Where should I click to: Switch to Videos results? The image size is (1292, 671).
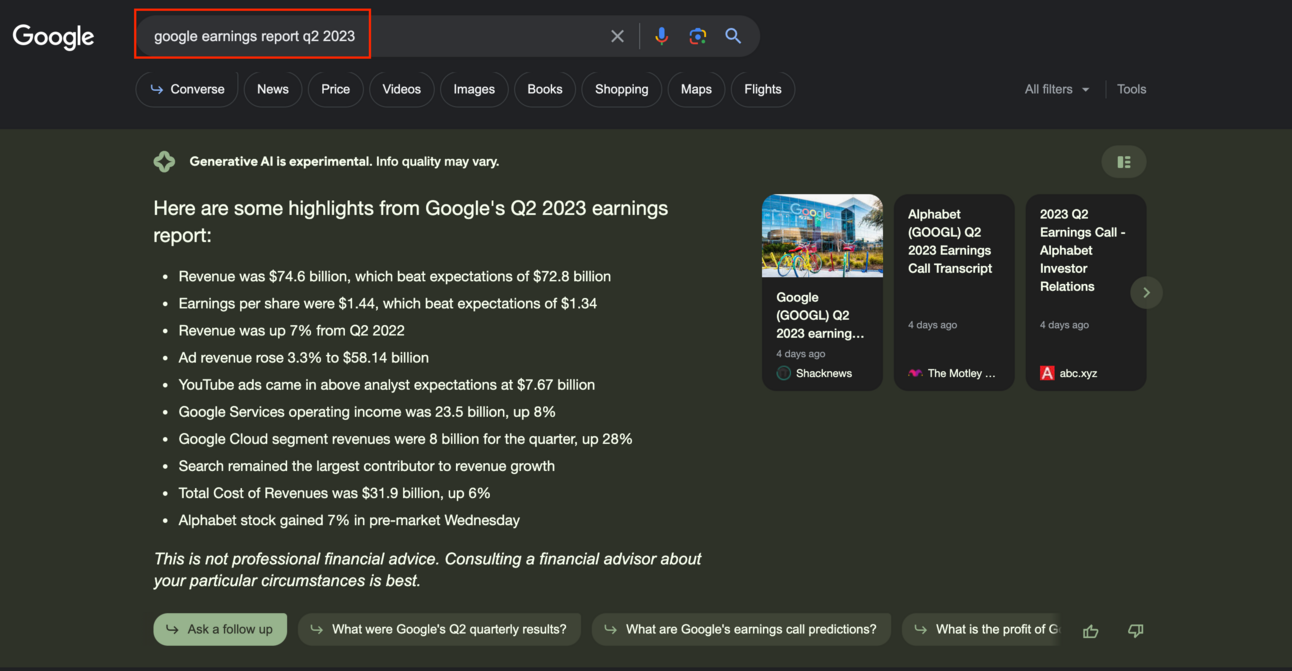[x=401, y=89]
